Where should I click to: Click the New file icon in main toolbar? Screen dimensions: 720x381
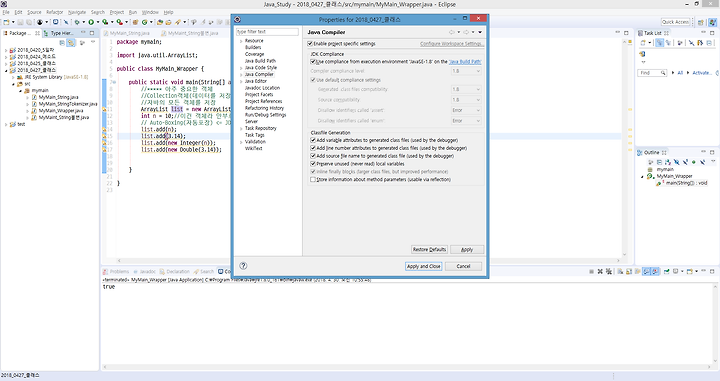pyautogui.click(x=6, y=22)
